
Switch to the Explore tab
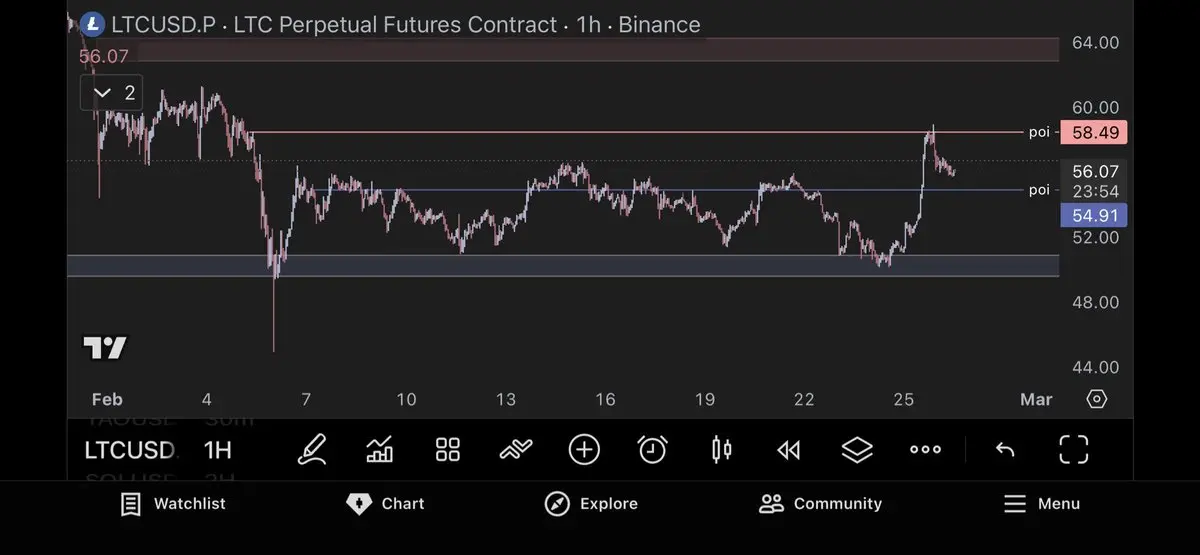coord(591,504)
